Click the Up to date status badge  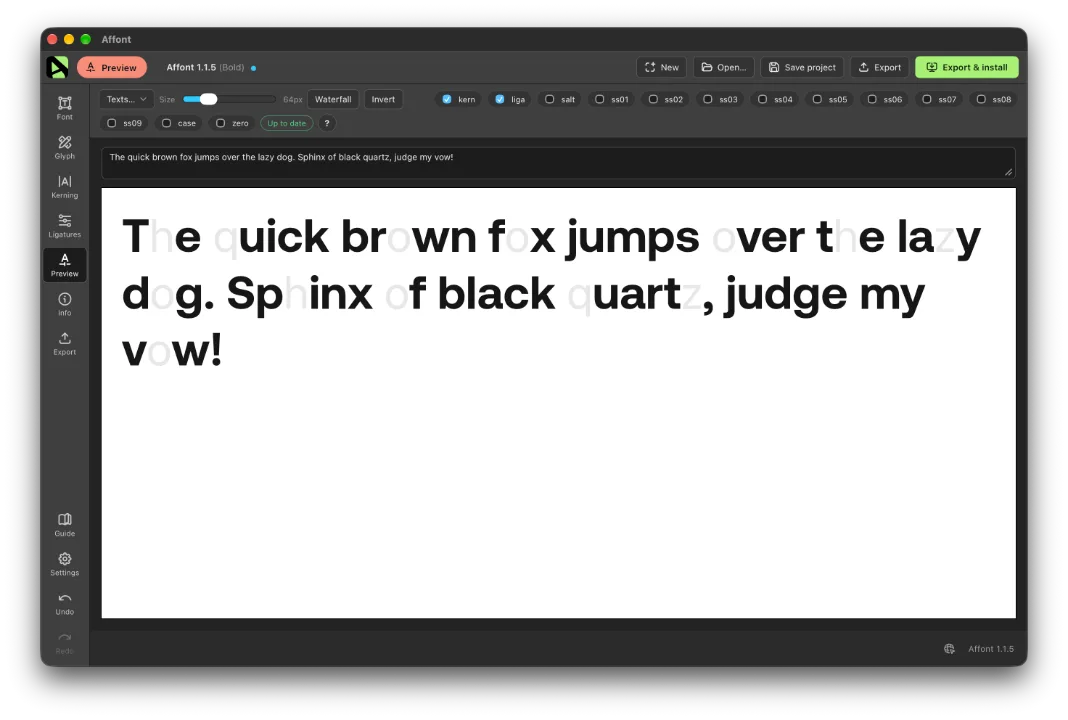(287, 123)
